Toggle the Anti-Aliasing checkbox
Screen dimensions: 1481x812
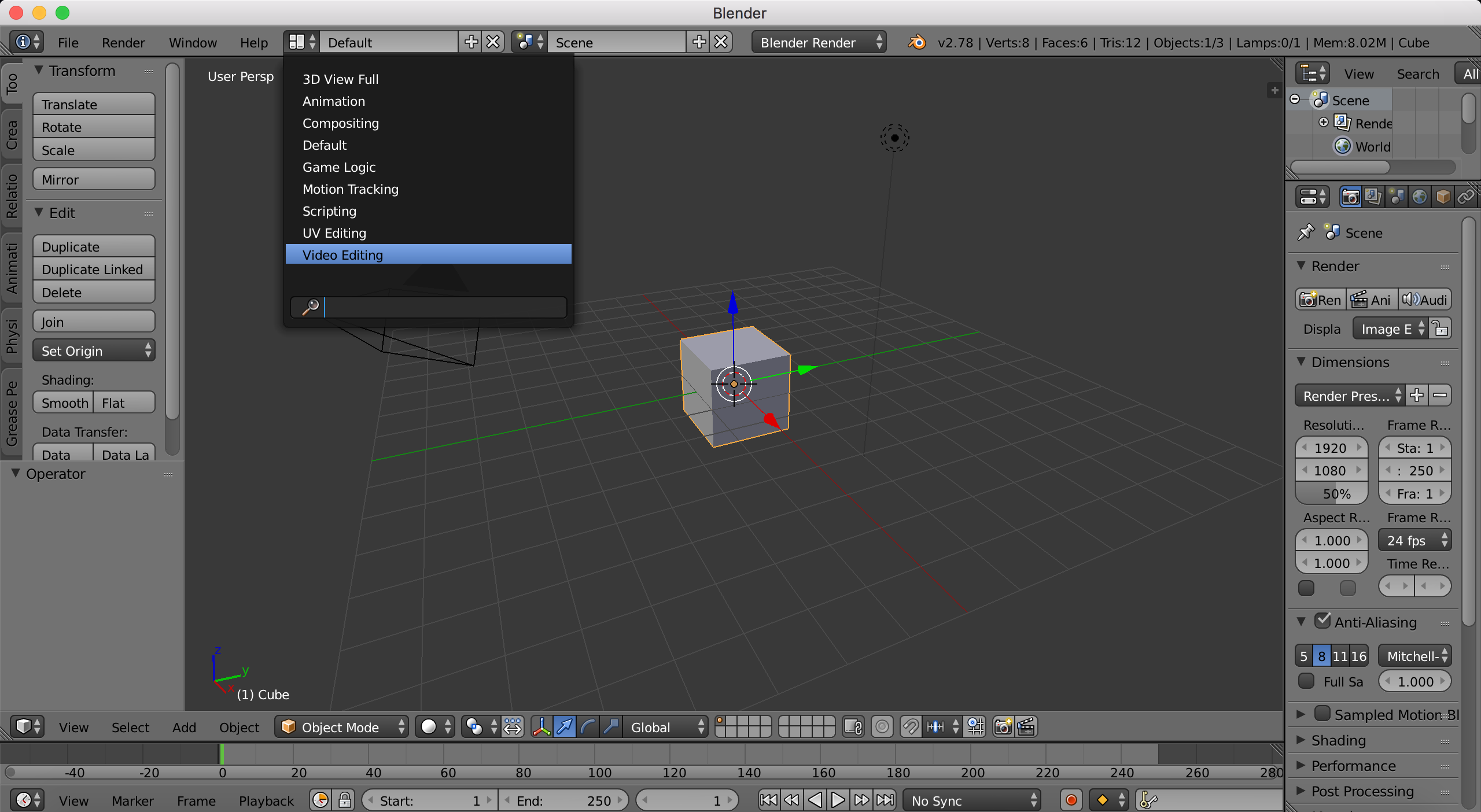pyautogui.click(x=1322, y=621)
